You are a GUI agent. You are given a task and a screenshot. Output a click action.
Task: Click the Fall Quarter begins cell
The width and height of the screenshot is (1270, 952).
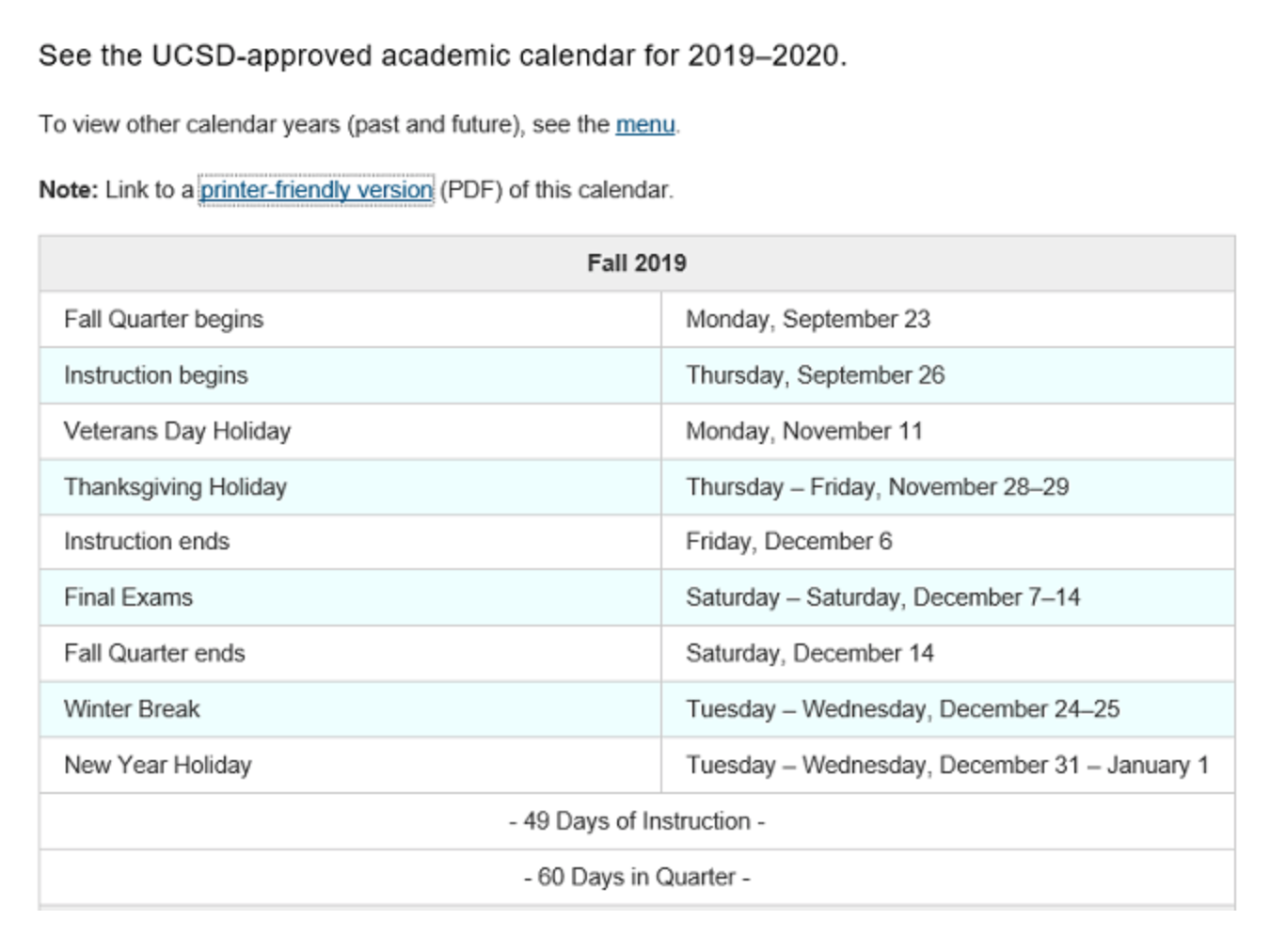pyautogui.click(x=164, y=320)
